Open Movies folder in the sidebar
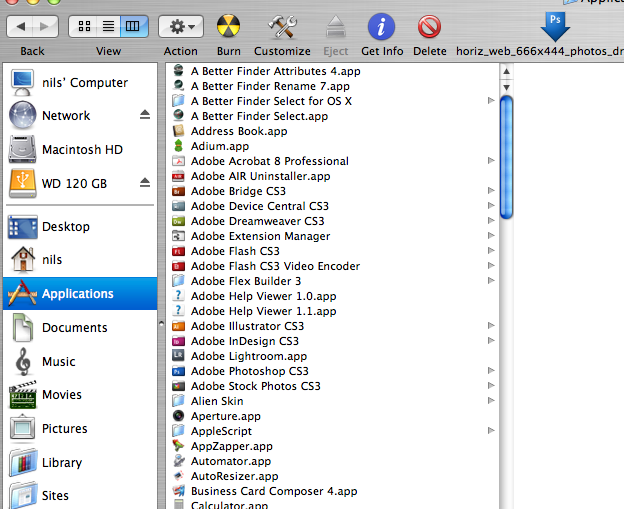This screenshot has height=509, width=624. [x=80, y=394]
